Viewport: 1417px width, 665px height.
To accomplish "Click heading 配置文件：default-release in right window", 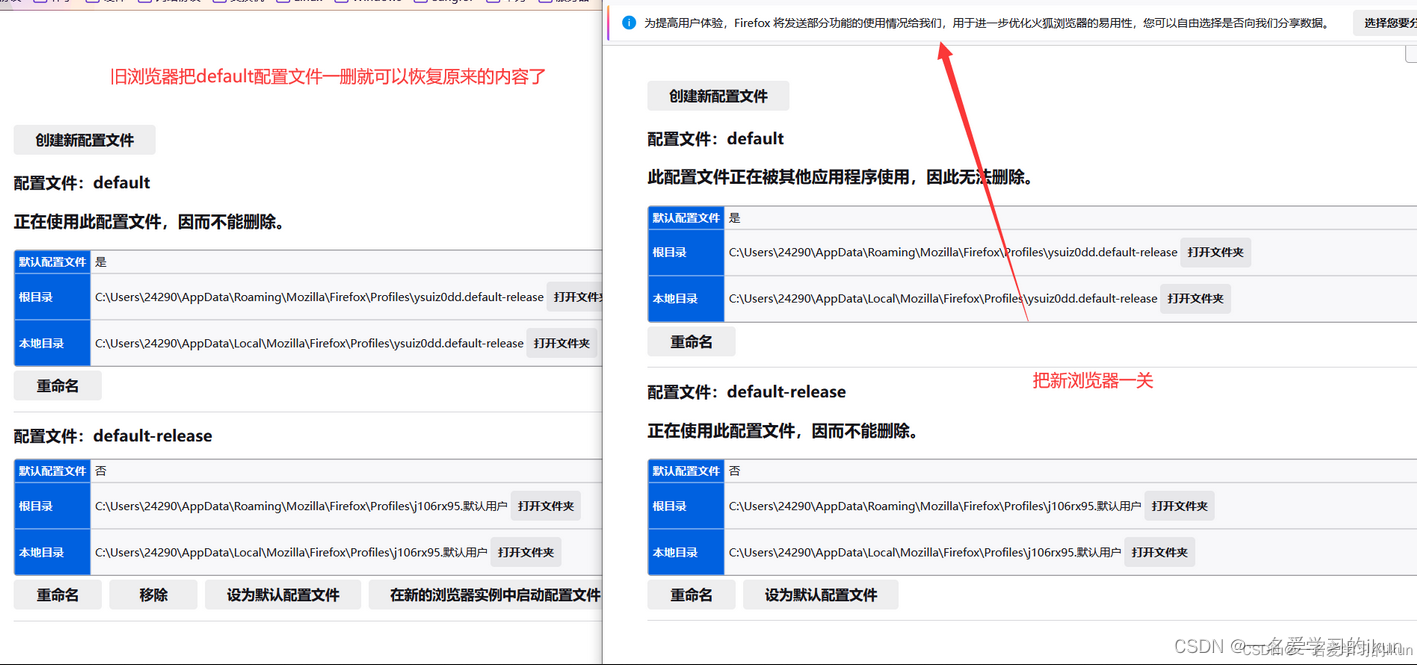I will (747, 392).
